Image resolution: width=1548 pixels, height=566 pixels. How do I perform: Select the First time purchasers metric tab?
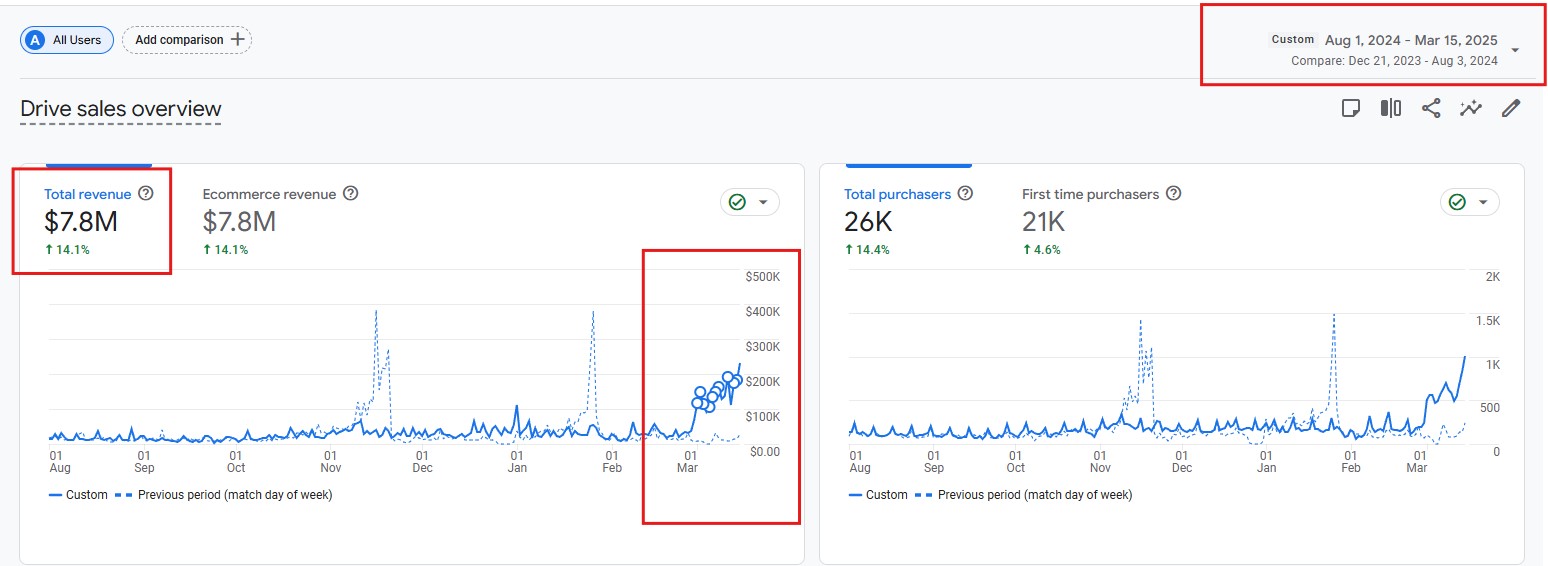click(x=1090, y=194)
